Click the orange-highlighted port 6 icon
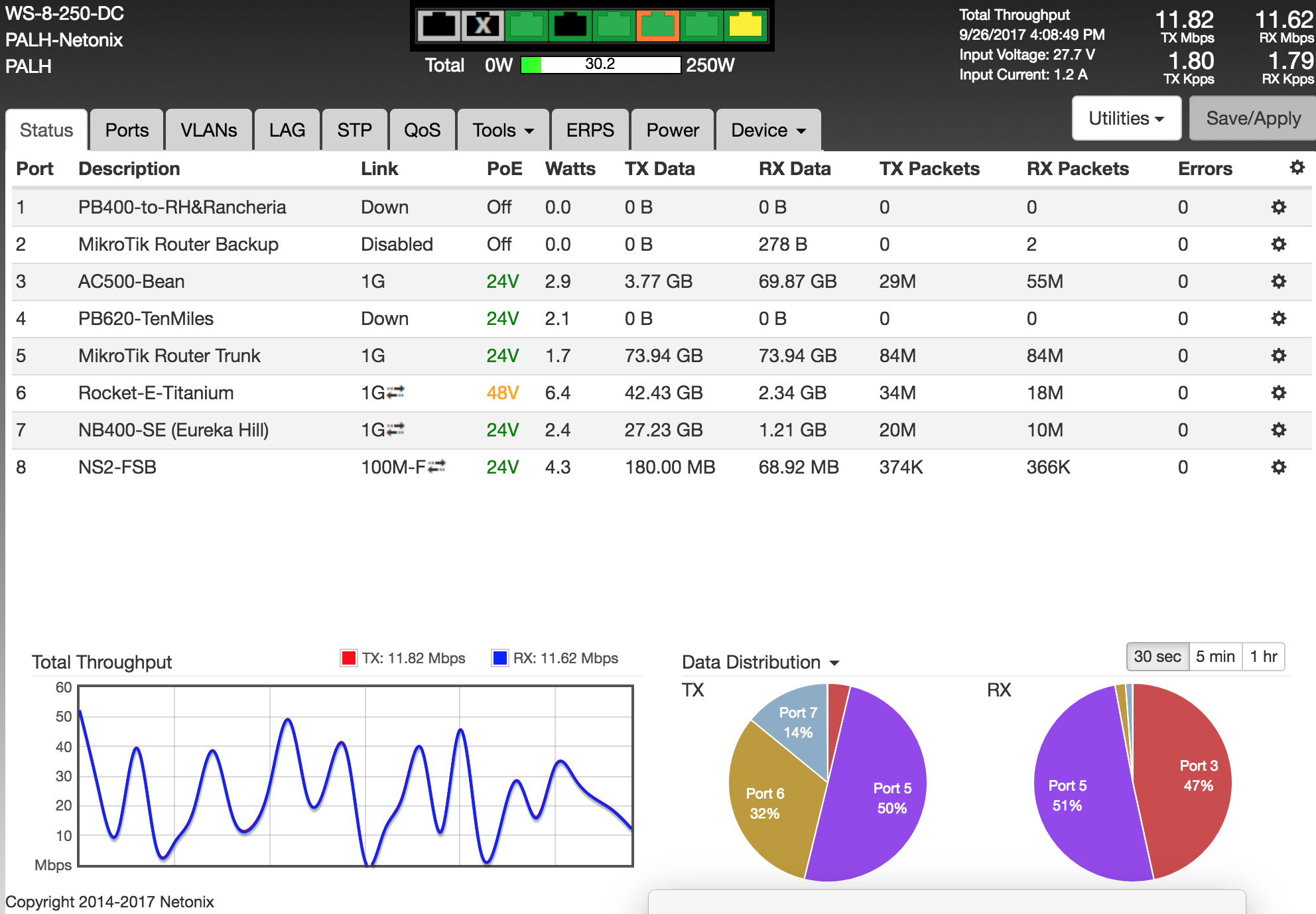Screen dimensions: 1316x914 tap(657, 26)
